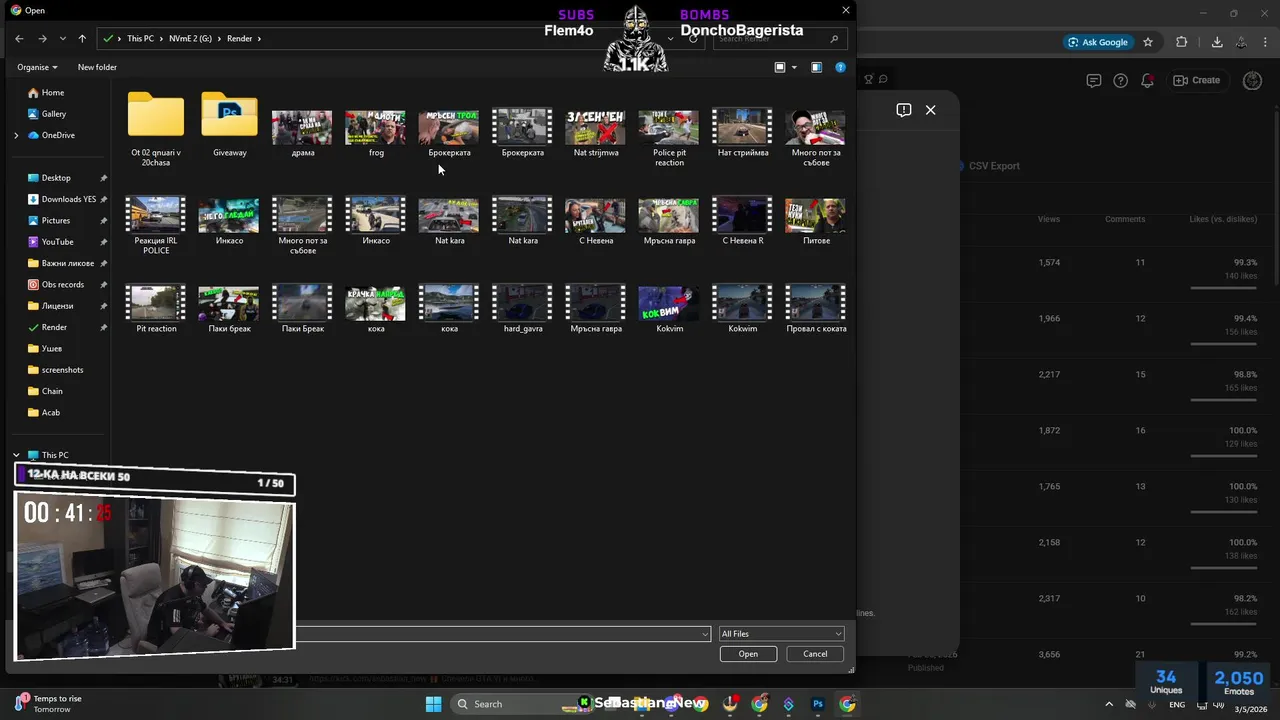Click the Open button
The height and width of the screenshot is (720, 1280).
click(748, 654)
